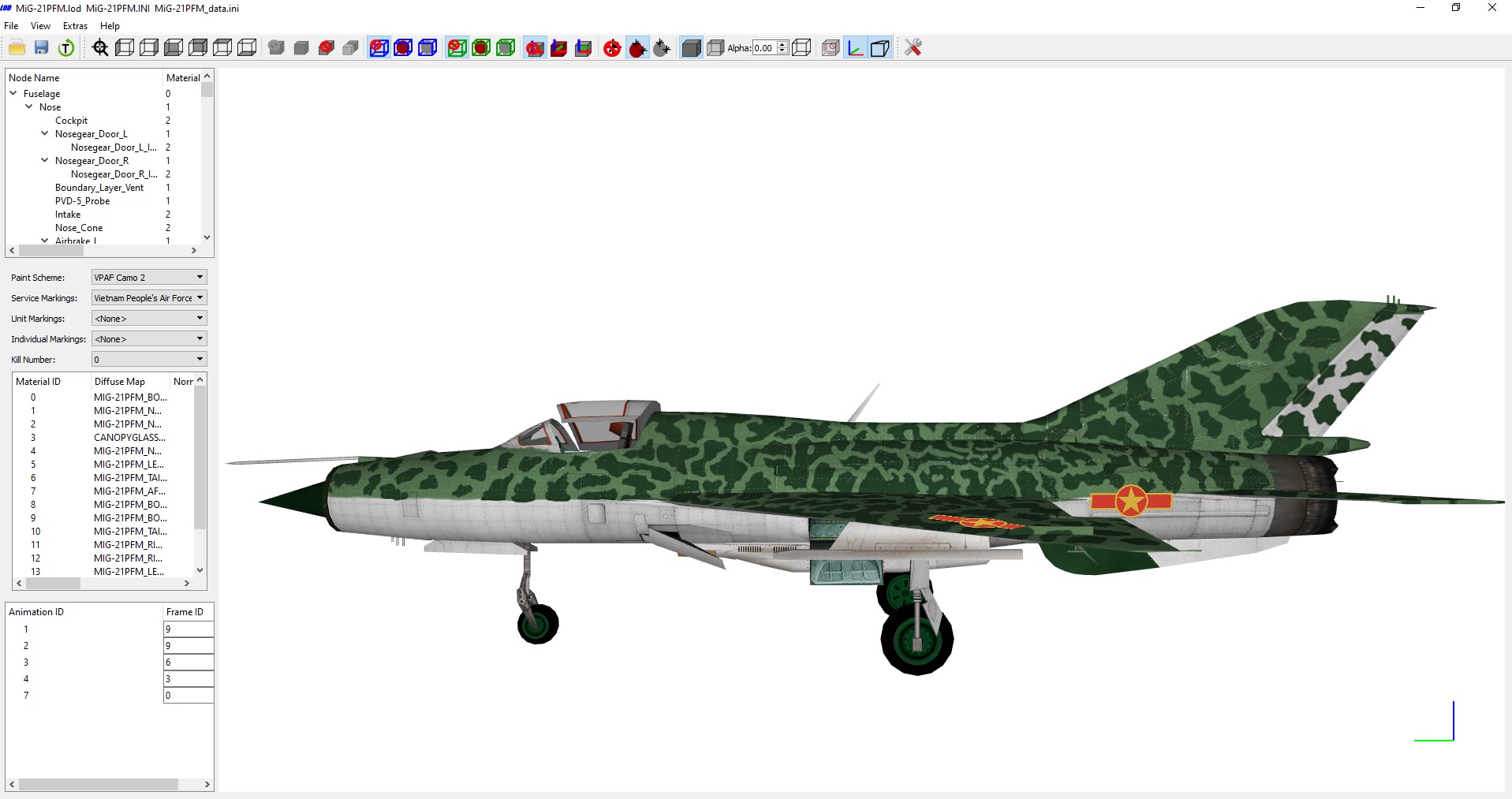Open the Individual Markings dropdown
Screen dimensions: 1512x799
(x=149, y=339)
